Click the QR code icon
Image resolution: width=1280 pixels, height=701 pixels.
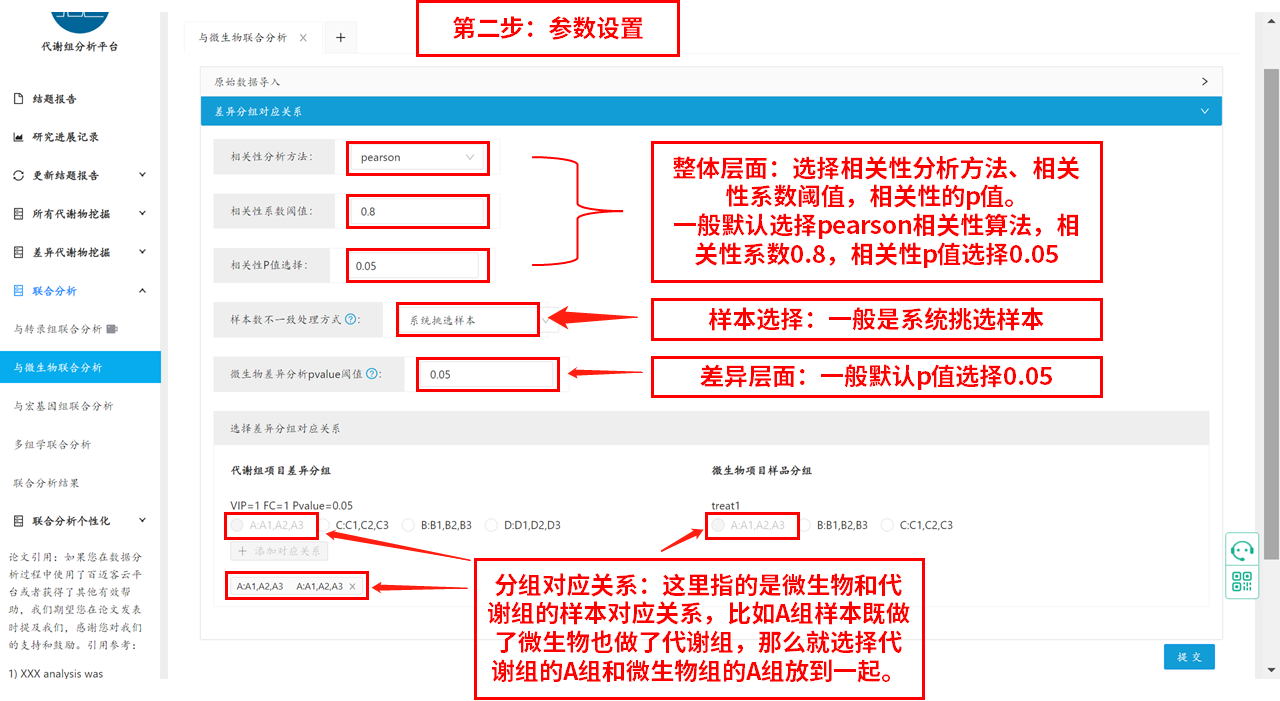click(1242, 581)
